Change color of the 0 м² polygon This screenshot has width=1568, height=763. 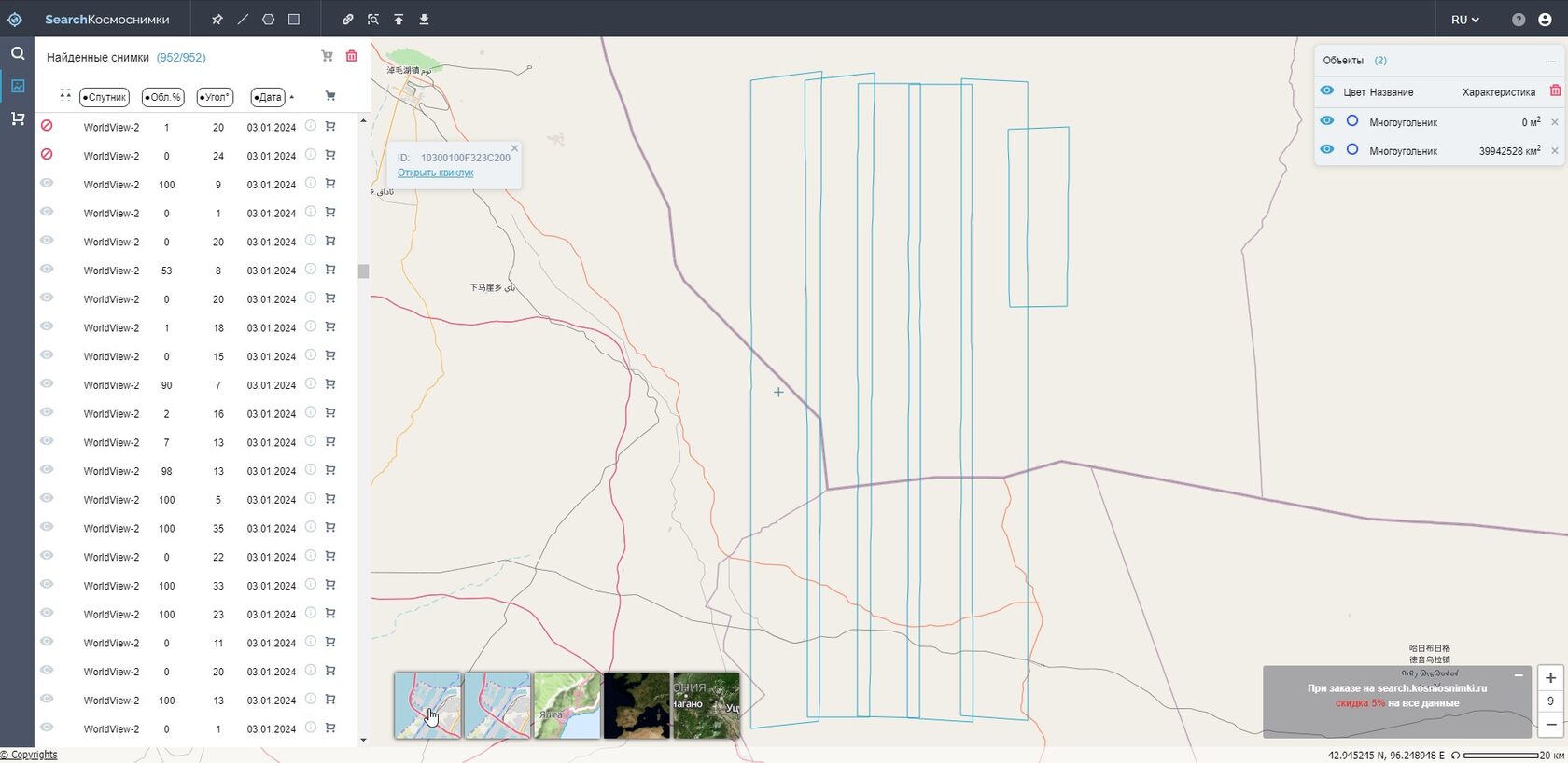tap(1351, 121)
